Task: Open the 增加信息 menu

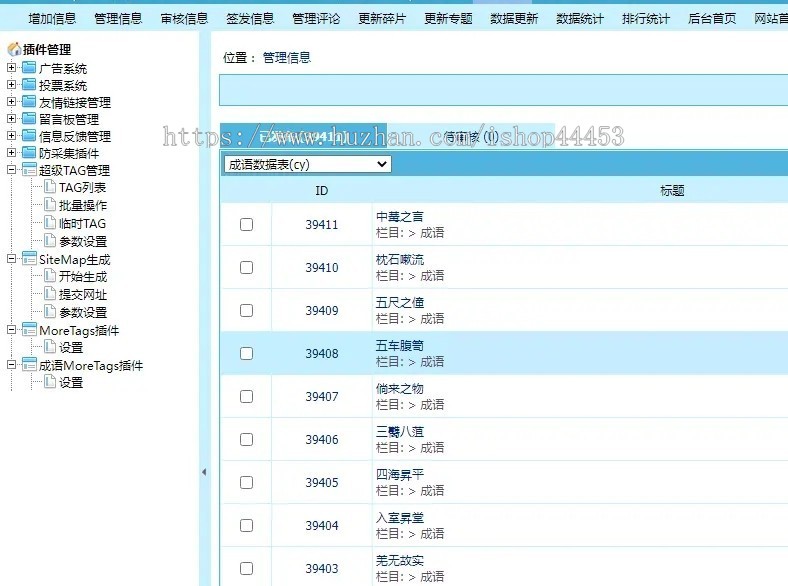Action: (52, 19)
